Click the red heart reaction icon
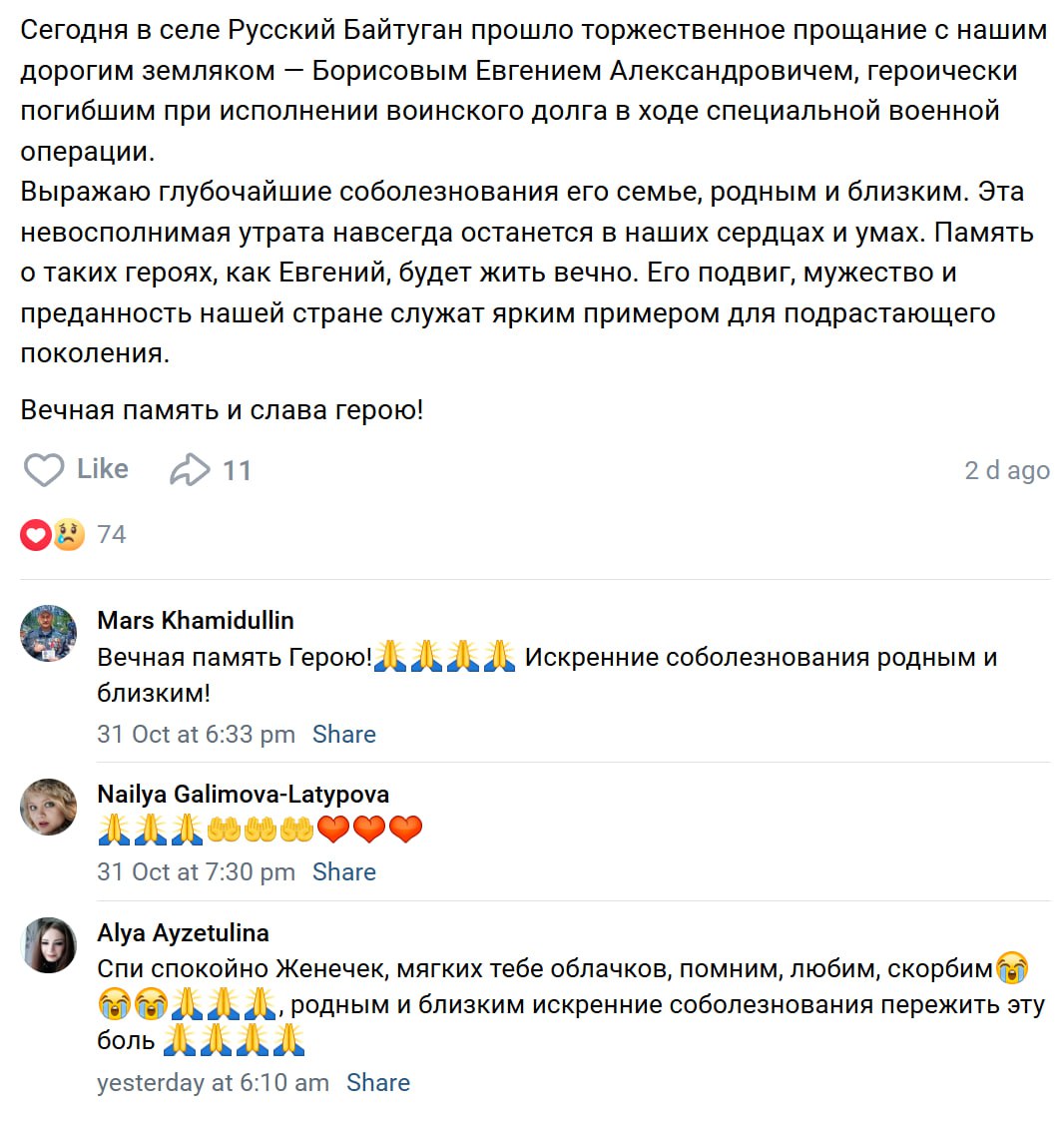The height and width of the screenshot is (1123, 1064). [35, 535]
